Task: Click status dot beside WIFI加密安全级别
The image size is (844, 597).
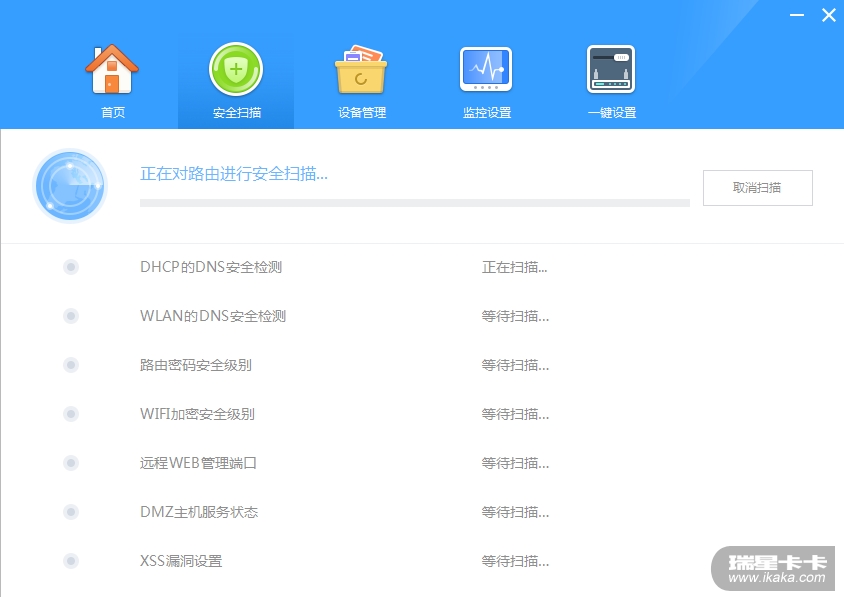Action: (x=71, y=414)
